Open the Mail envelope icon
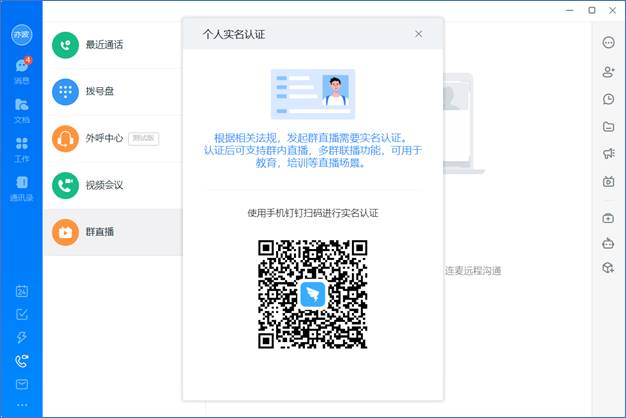Viewport: 626px width, 418px height. click(22, 384)
